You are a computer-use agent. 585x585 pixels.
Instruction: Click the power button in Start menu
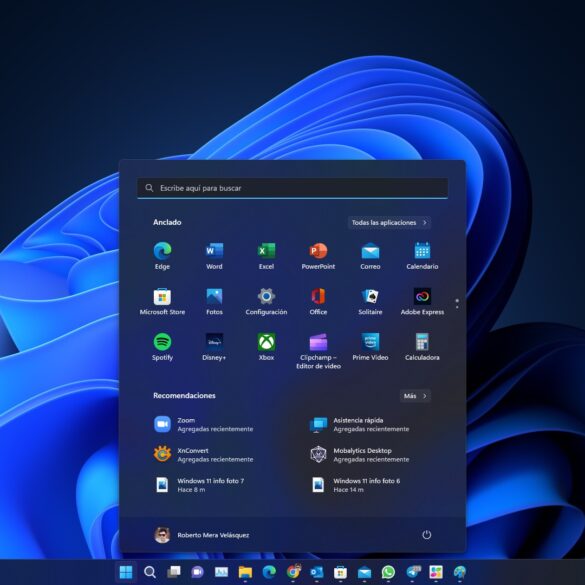pos(426,535)
